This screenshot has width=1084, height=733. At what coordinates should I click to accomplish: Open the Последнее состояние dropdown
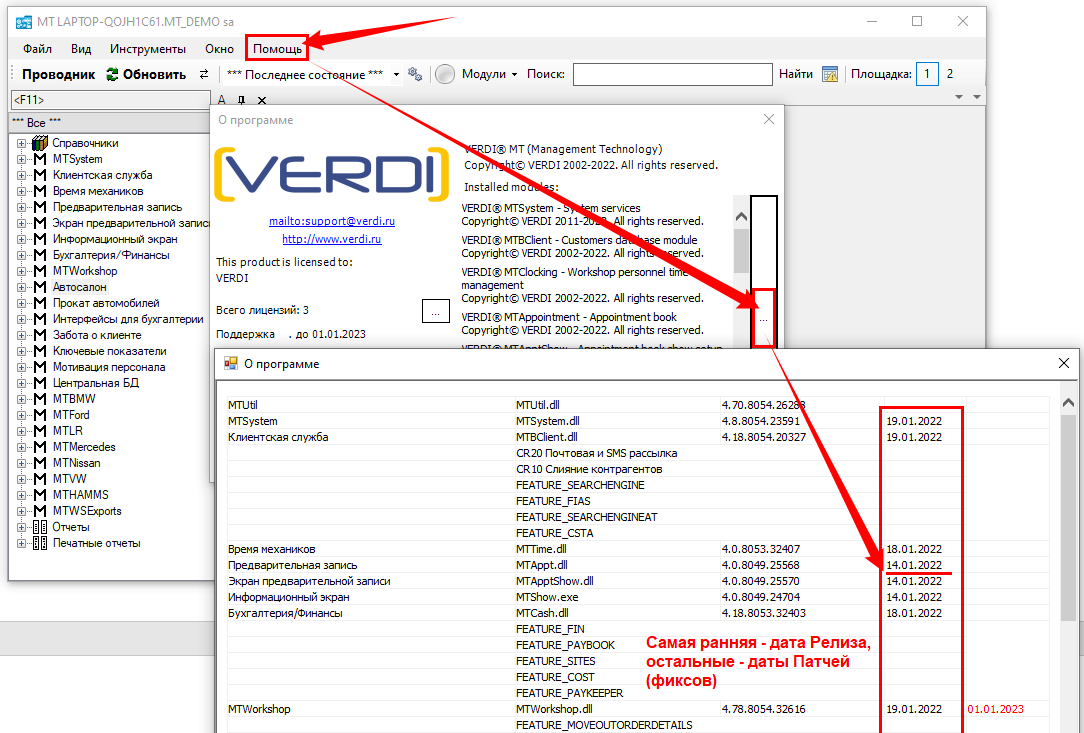tap(396, 74)
